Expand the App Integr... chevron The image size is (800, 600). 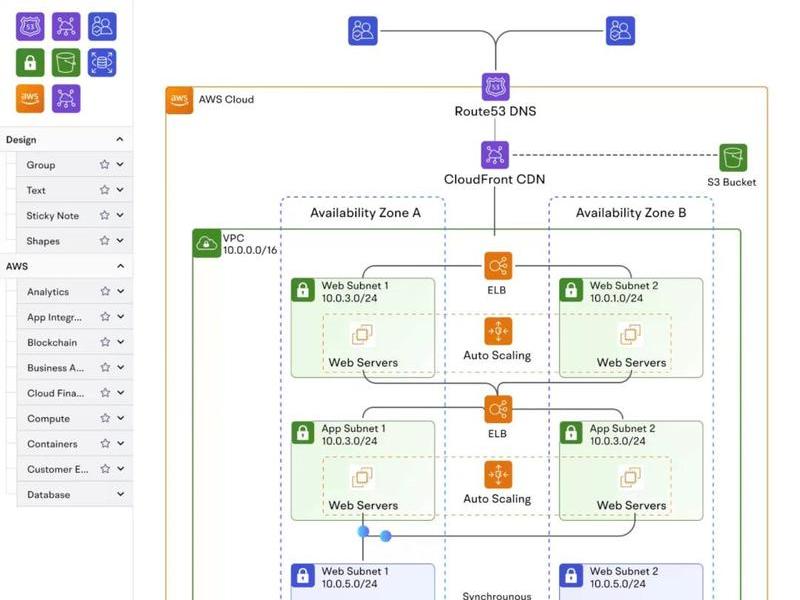click(x=120, y=316)
